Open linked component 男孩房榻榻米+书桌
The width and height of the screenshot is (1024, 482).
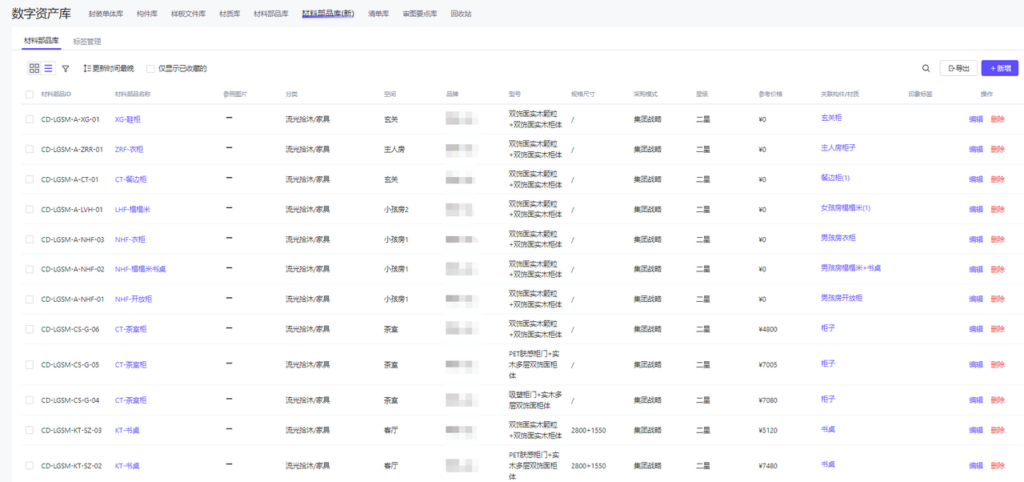(850, 269)
